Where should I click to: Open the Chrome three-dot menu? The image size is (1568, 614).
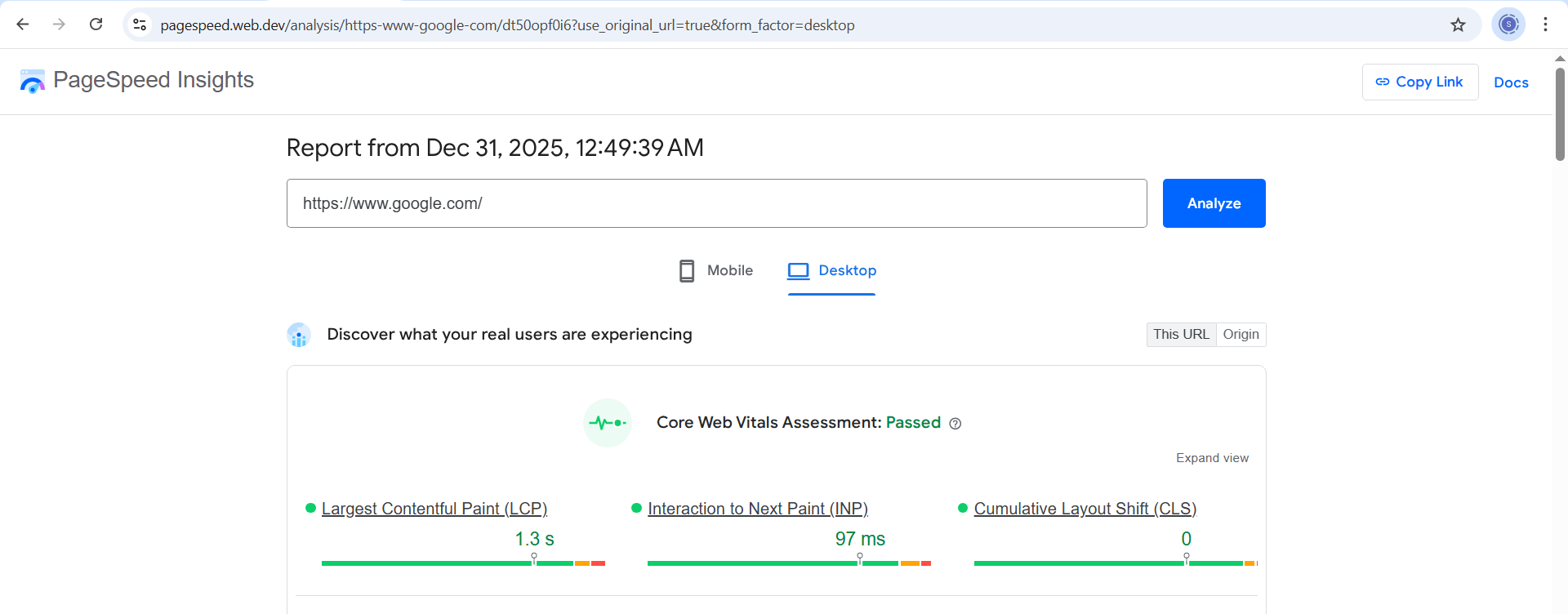[x=1545, y=24]
